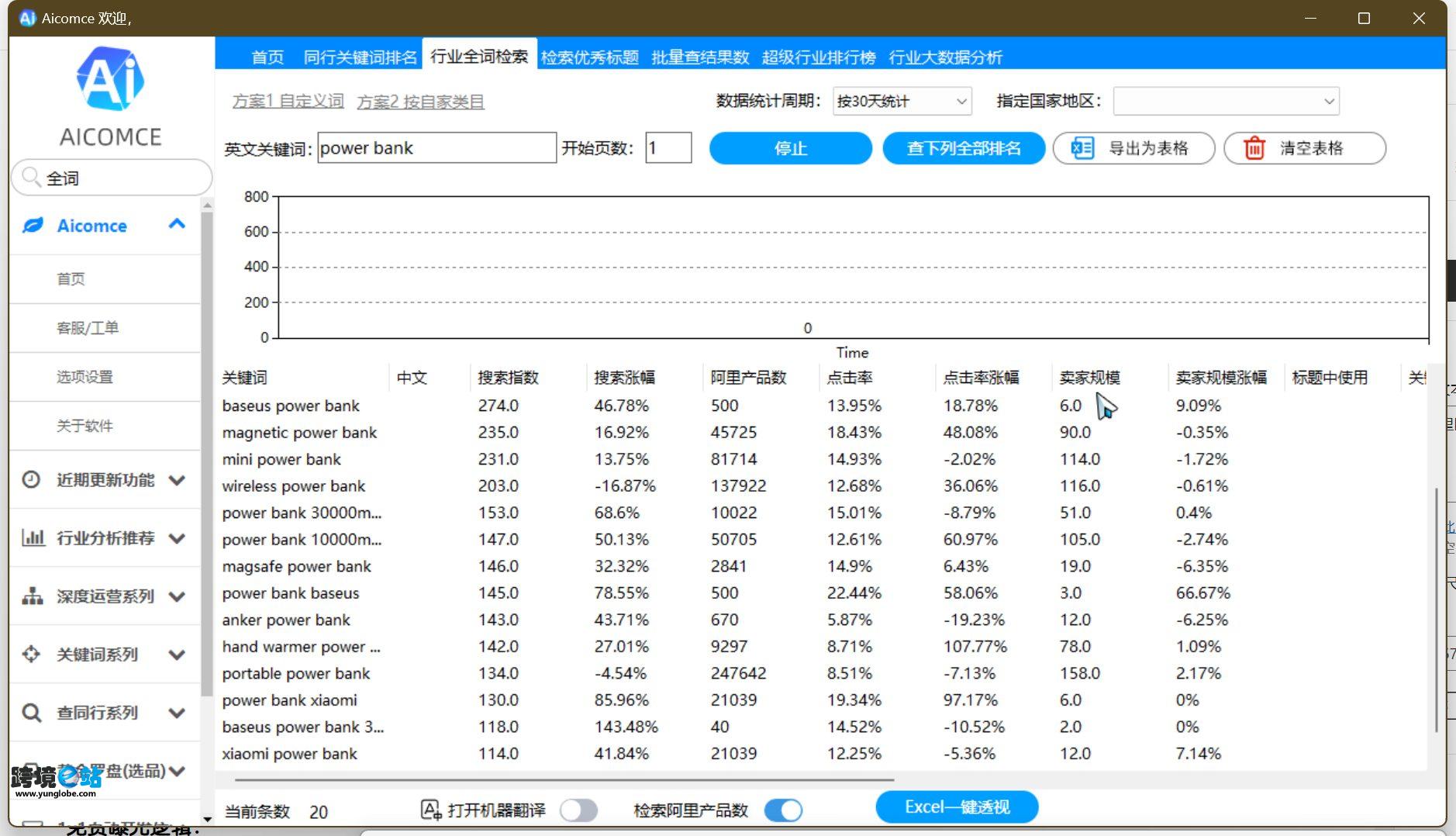
Task: Switch to the 同行关键词排名 tab
Action: tap(360, 57)
